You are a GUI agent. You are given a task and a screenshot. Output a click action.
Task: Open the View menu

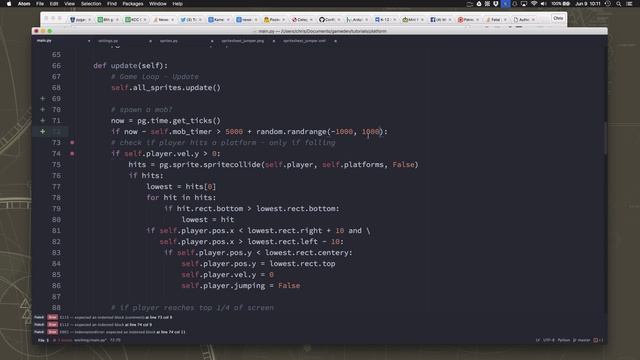tap(69, 4)
